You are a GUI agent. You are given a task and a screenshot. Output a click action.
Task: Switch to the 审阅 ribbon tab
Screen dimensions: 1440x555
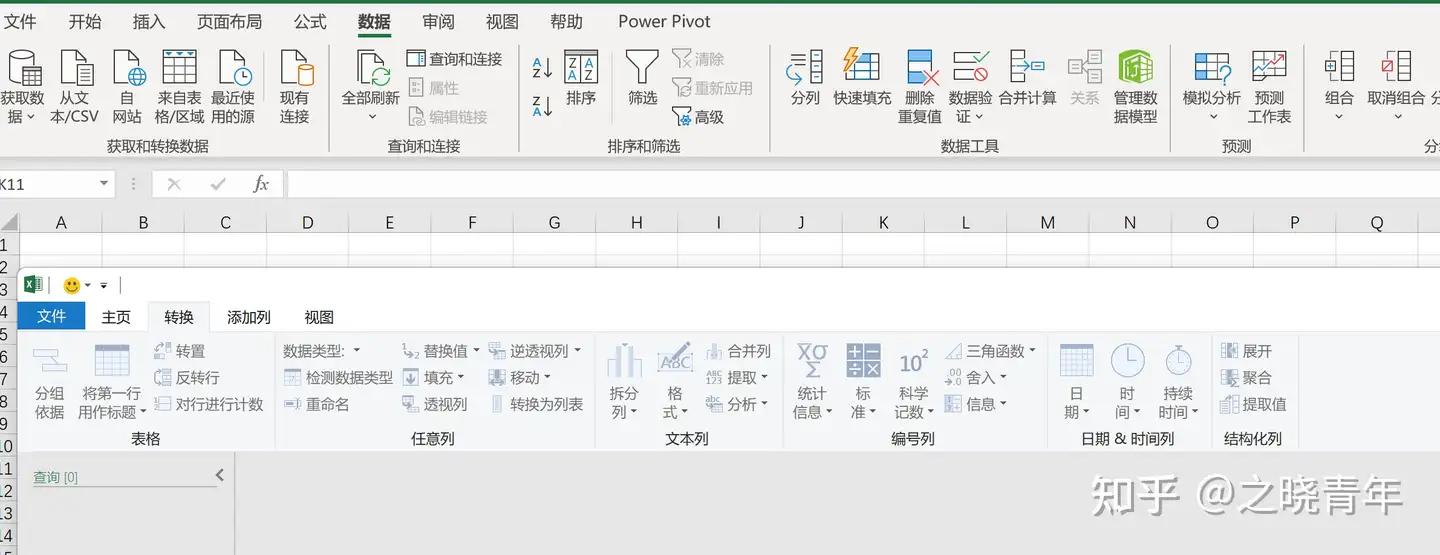tap(438, 21)
